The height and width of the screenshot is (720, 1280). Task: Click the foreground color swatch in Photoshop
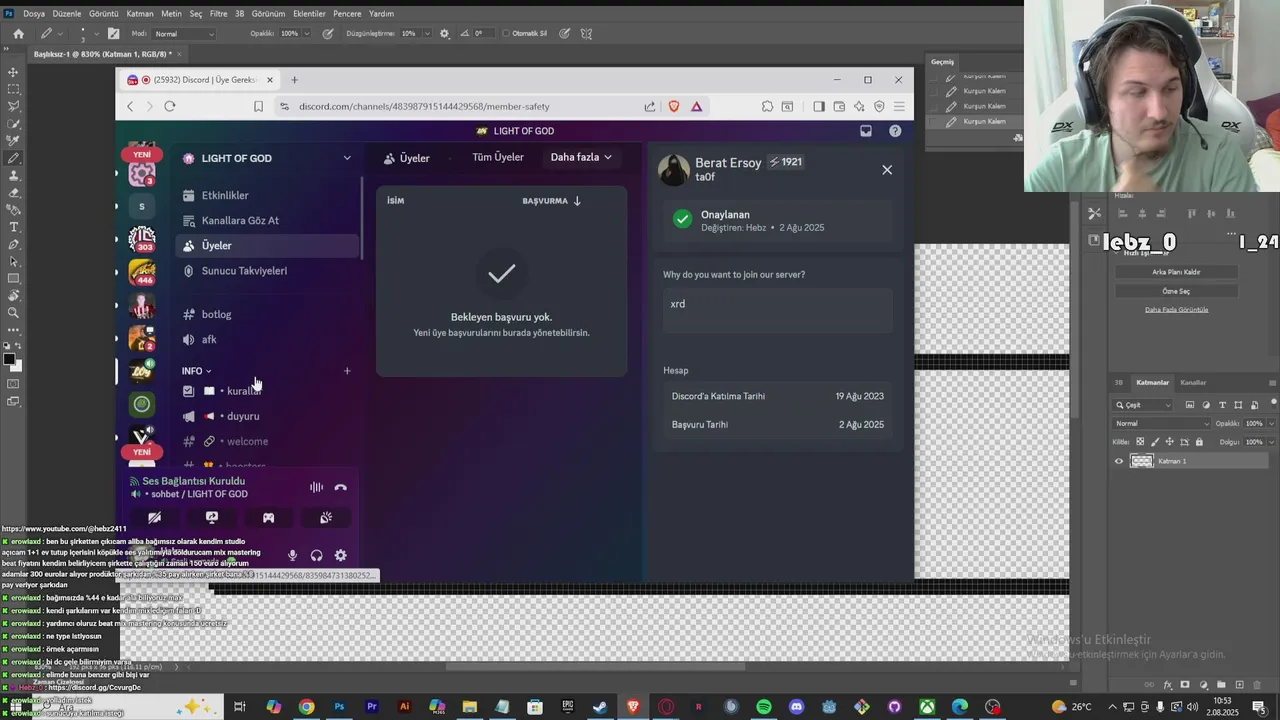[x=9, y=358]
